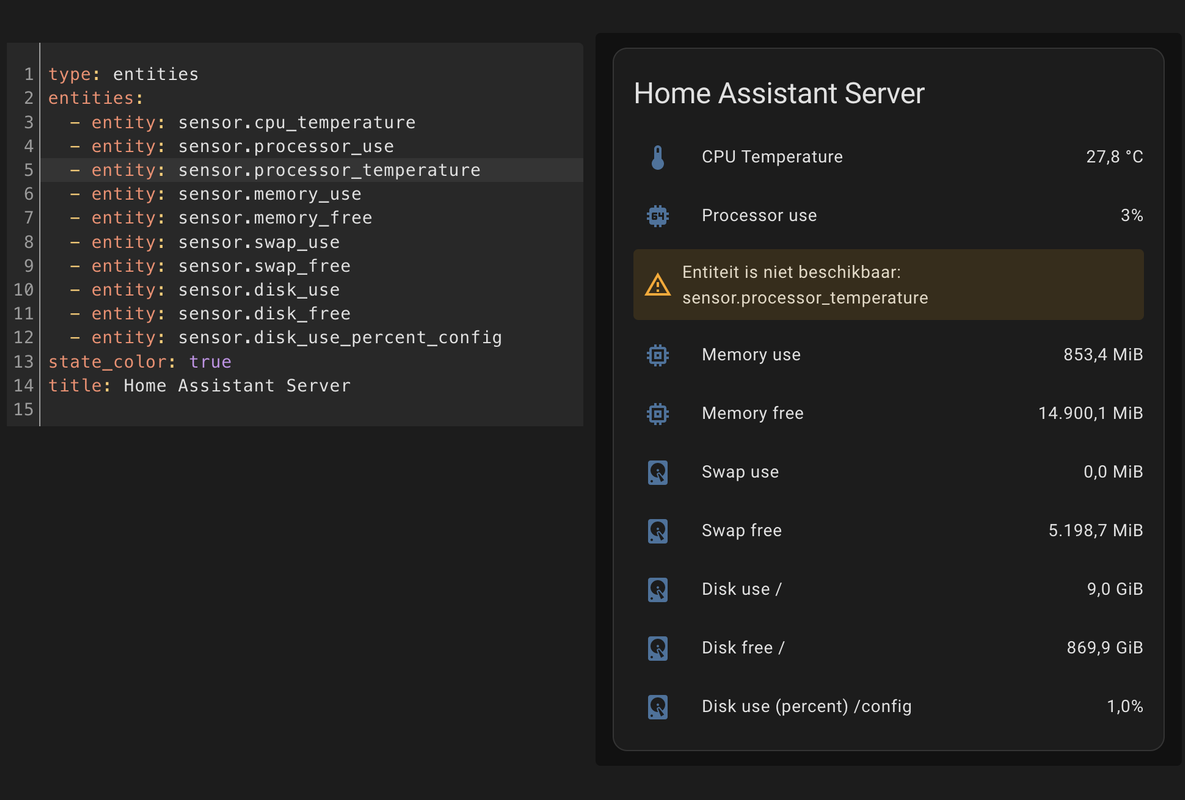Click the Memory use chip icon
The image size is (1185, 800).
coord(657,355)
